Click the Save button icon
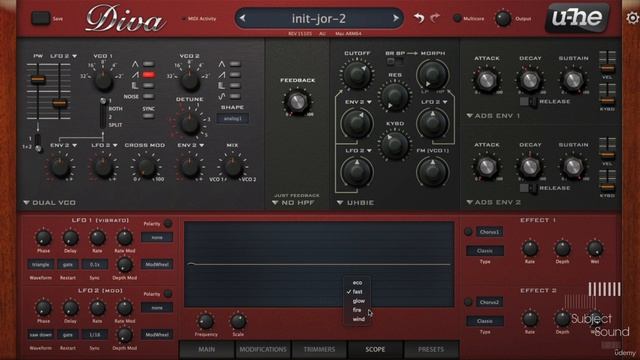The height and width of the screenshot is (360, 640). point(41,18)
